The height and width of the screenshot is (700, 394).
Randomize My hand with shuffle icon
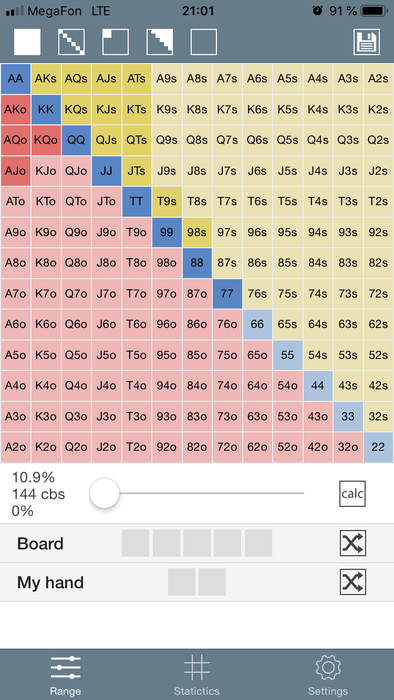pyautogui.click(x=353, y=582)
